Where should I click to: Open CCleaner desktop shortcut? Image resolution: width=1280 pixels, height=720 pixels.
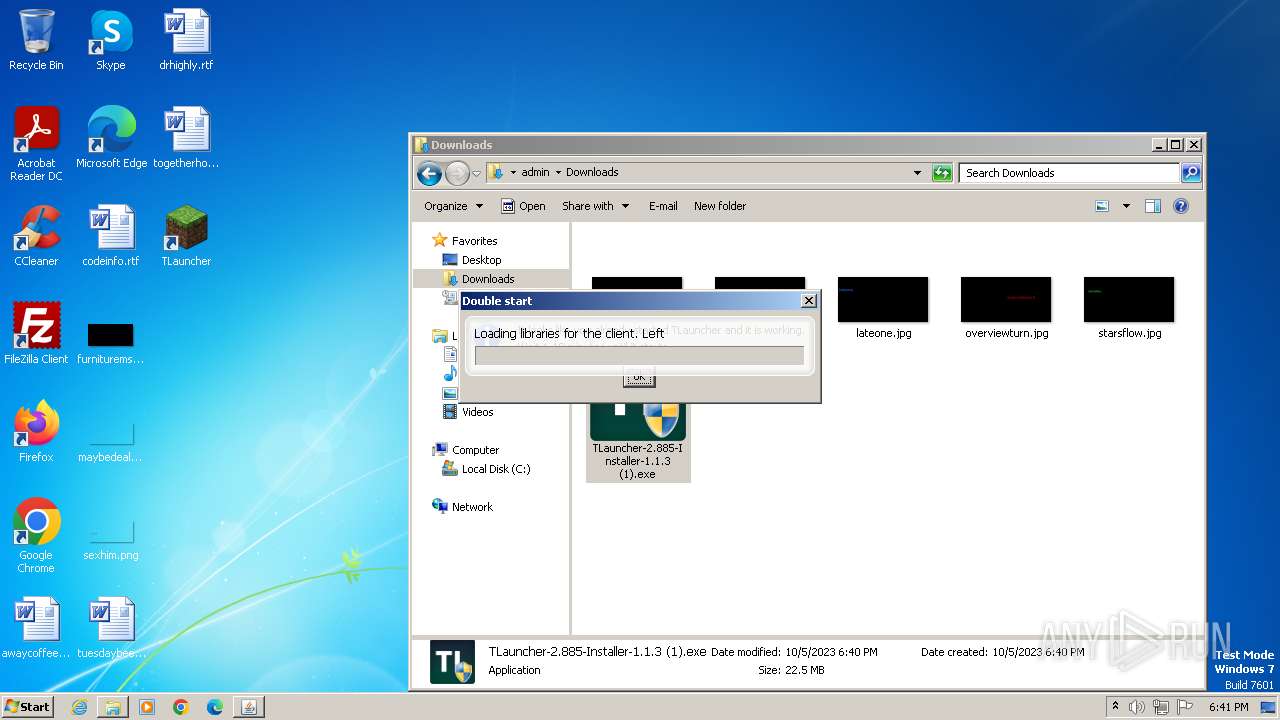pyautogui.click(x=36, y=236)
